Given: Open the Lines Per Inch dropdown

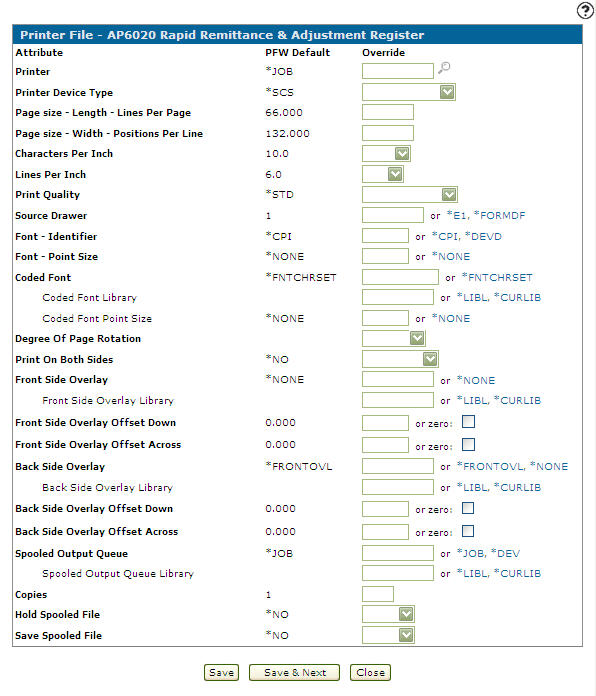Looking at the screenshot, I should tap(383, 174).
